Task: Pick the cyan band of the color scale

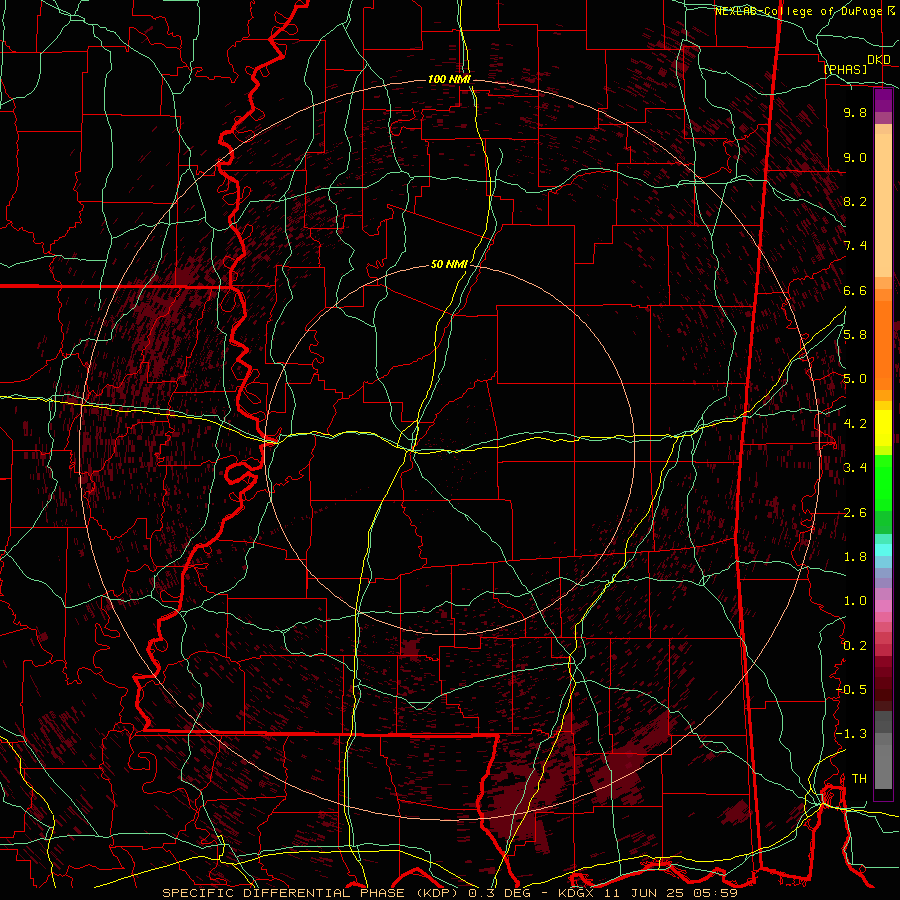Action: (883, 550)
